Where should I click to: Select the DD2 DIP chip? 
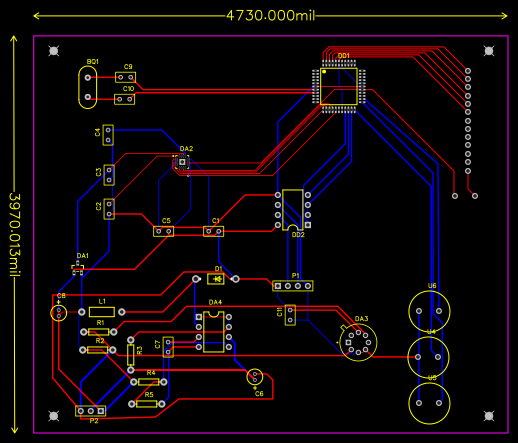point(293,210)
